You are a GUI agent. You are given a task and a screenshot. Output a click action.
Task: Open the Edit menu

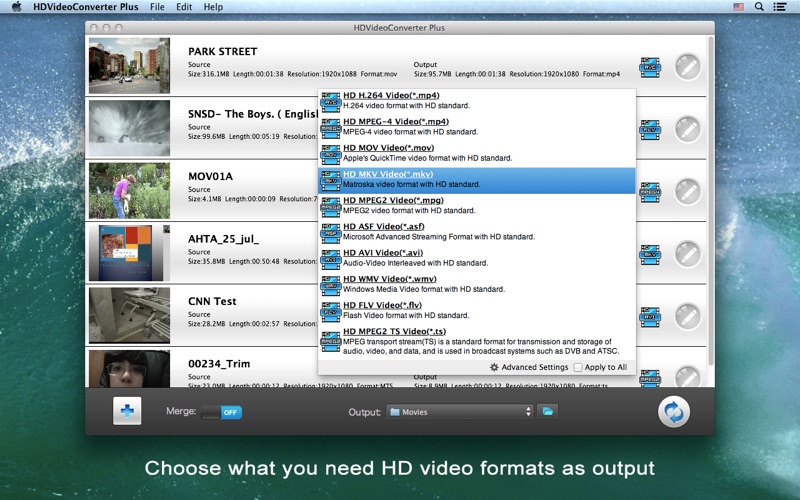pos(184,7)
